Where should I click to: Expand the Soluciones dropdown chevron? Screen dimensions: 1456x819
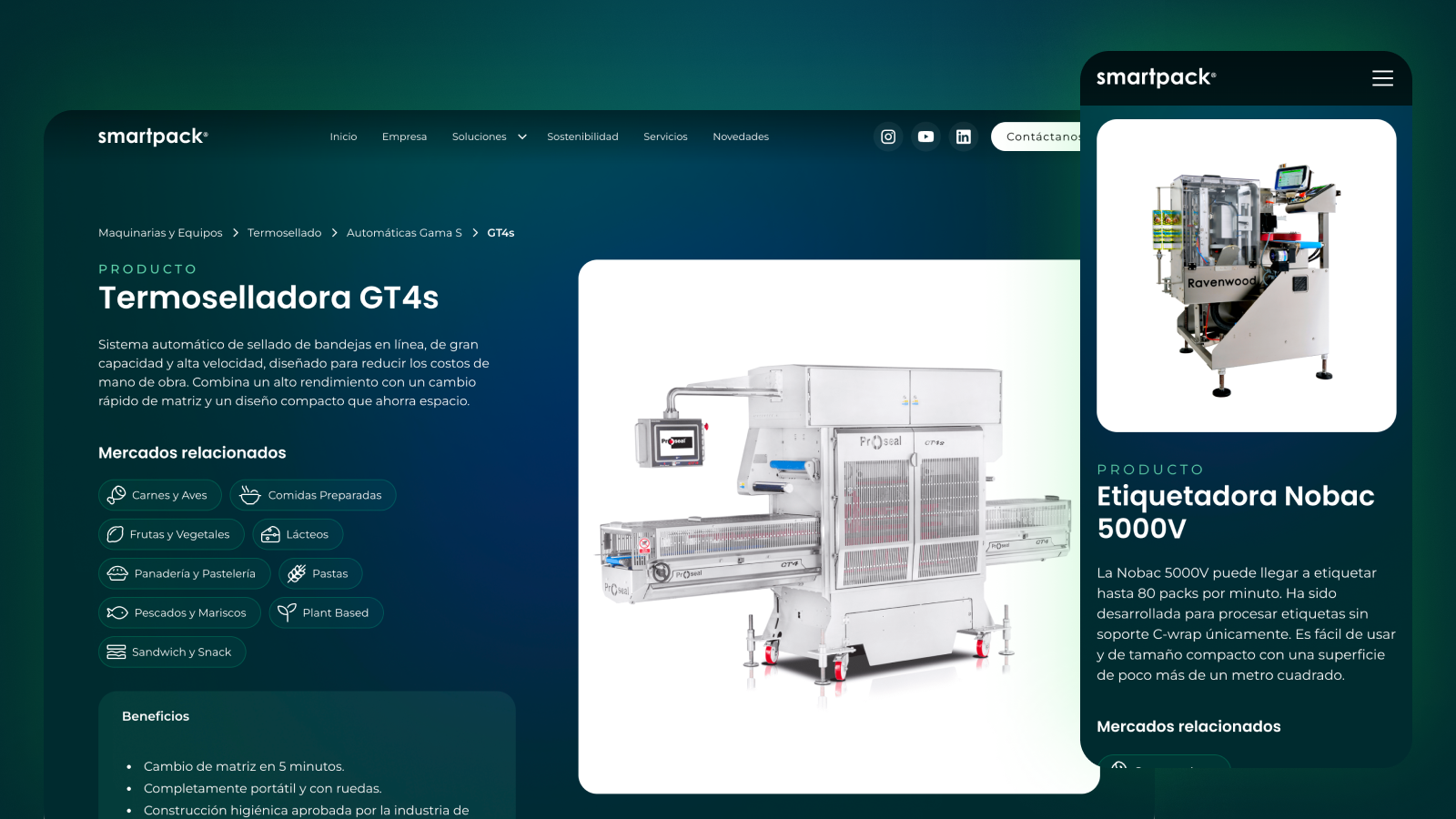[x=522, y=136]
